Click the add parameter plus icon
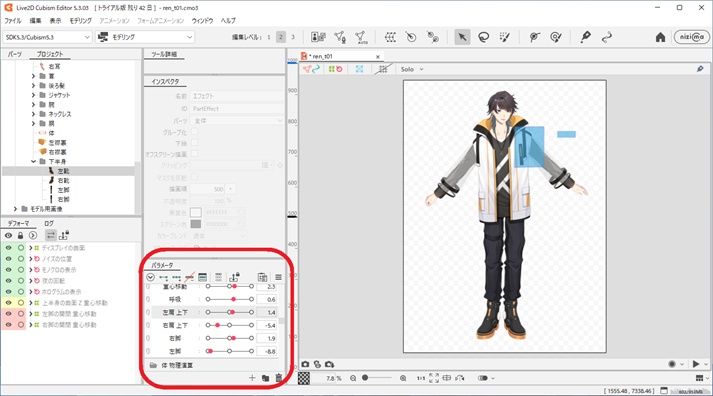This screenshot has width=713, height=396. (252, 378)
